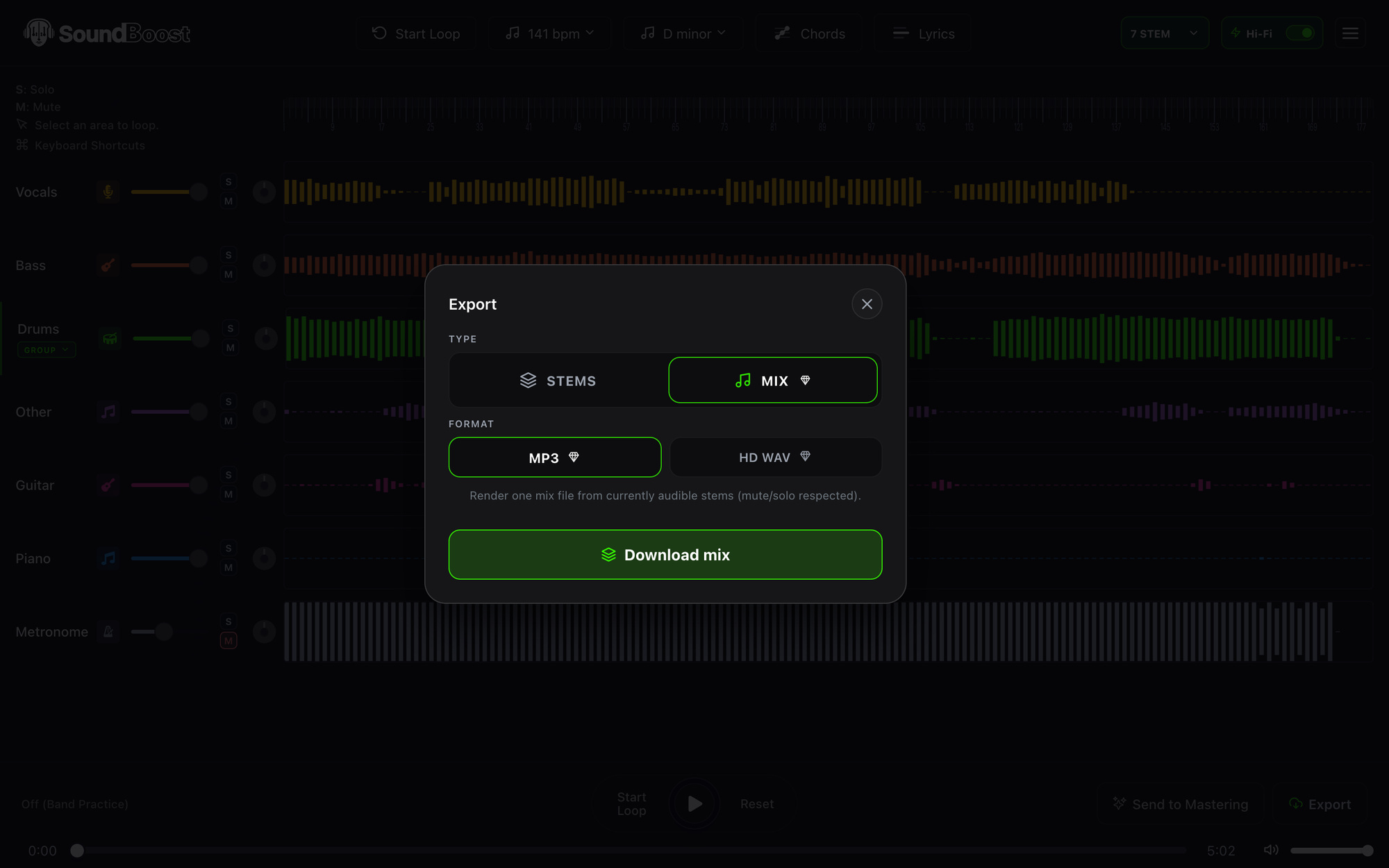Open Keyboard Shortcuts link
1389x868 pixels.
pyautogui.click(x=81, y=145)
